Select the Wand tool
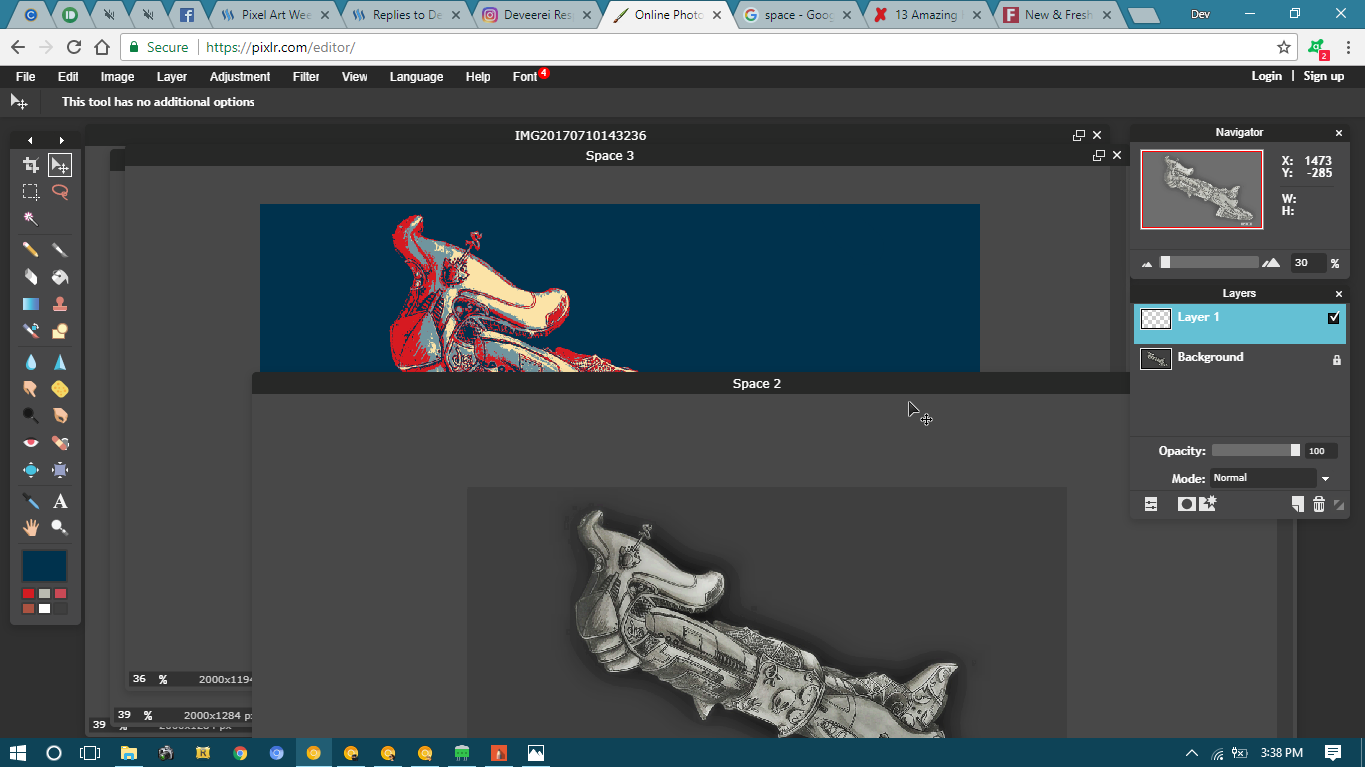This screenshot has height=767, width=1365. click(x=31, y=219)
